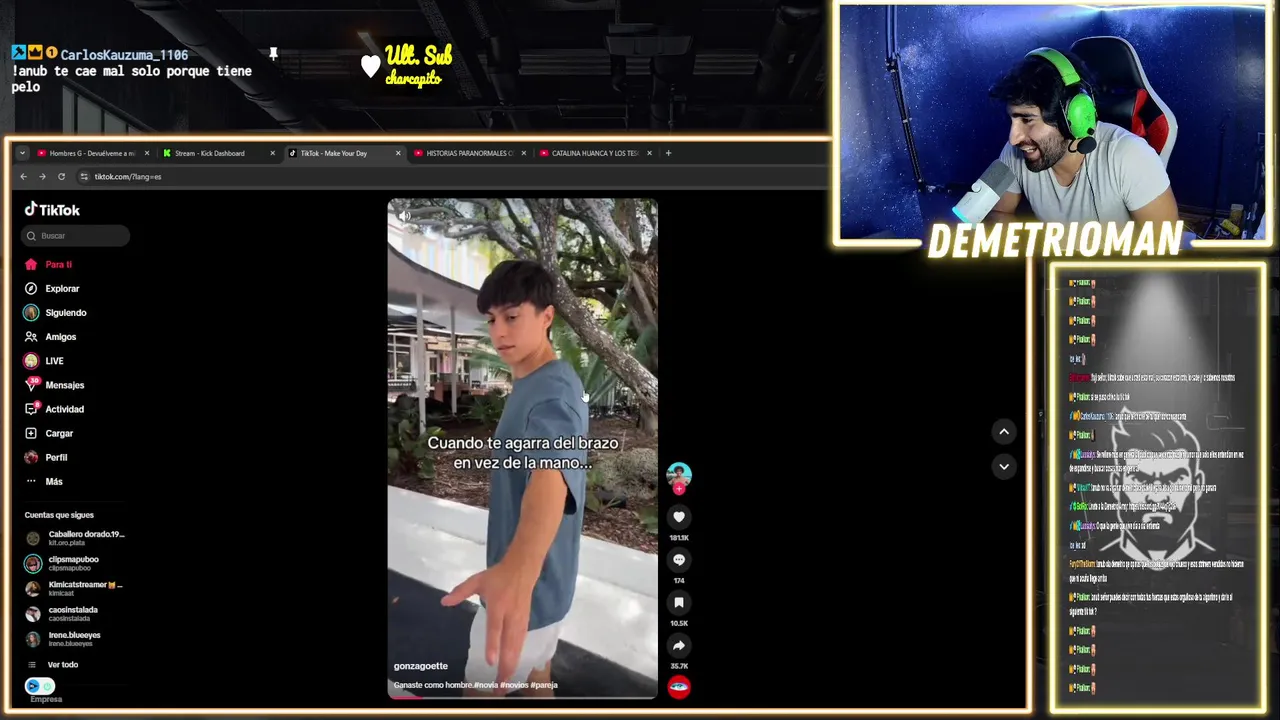Open gonzagoette username link

421,666
